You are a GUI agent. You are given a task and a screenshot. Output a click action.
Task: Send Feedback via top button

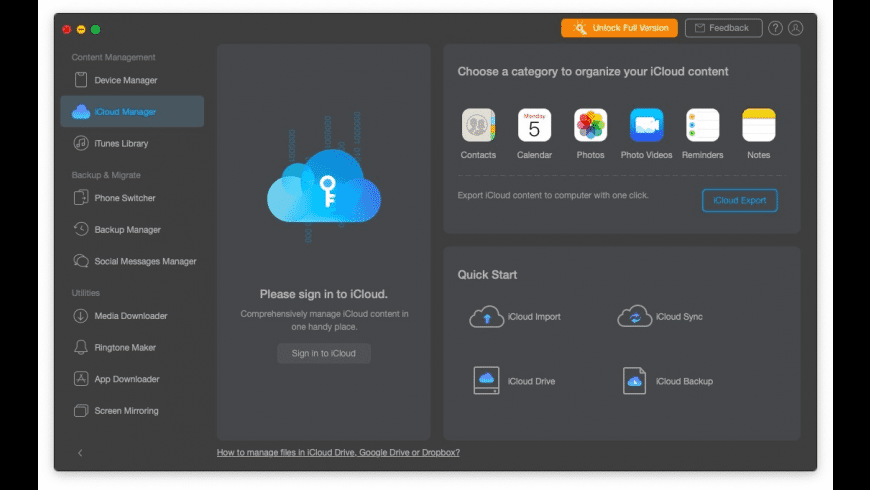(723, 28)
